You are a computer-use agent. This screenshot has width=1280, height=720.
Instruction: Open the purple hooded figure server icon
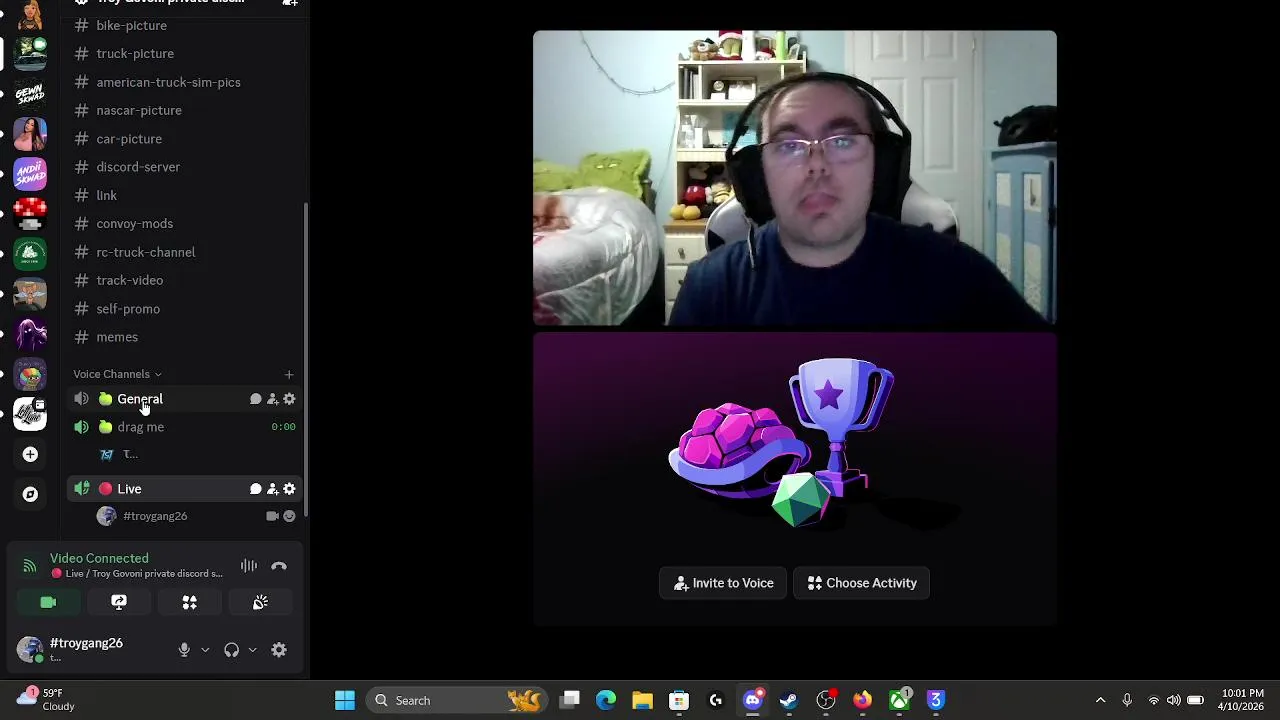click(x=30, y=334)
